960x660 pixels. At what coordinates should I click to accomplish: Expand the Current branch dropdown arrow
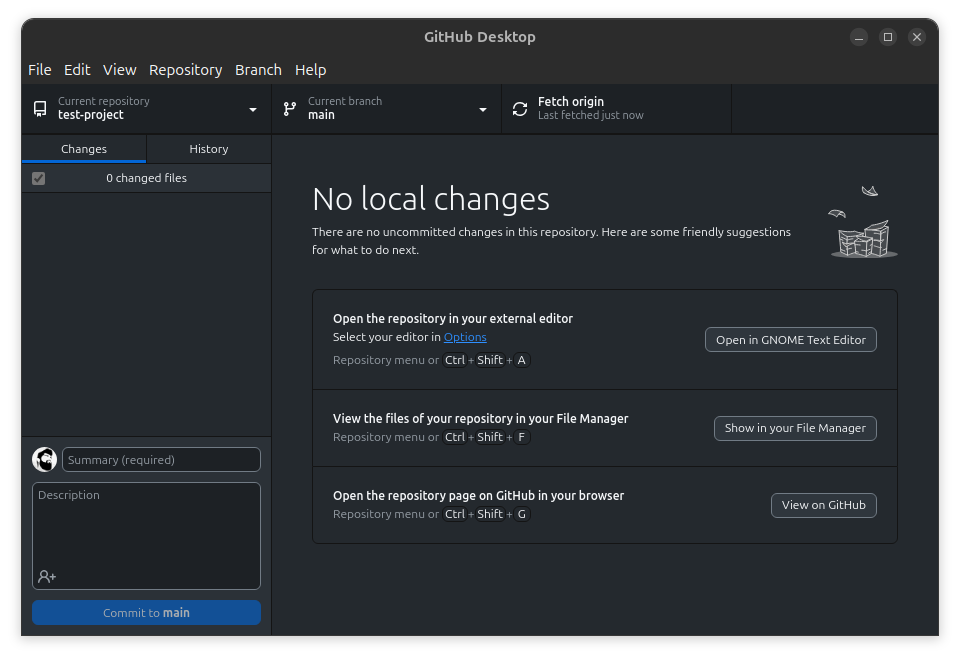(483, 110)
